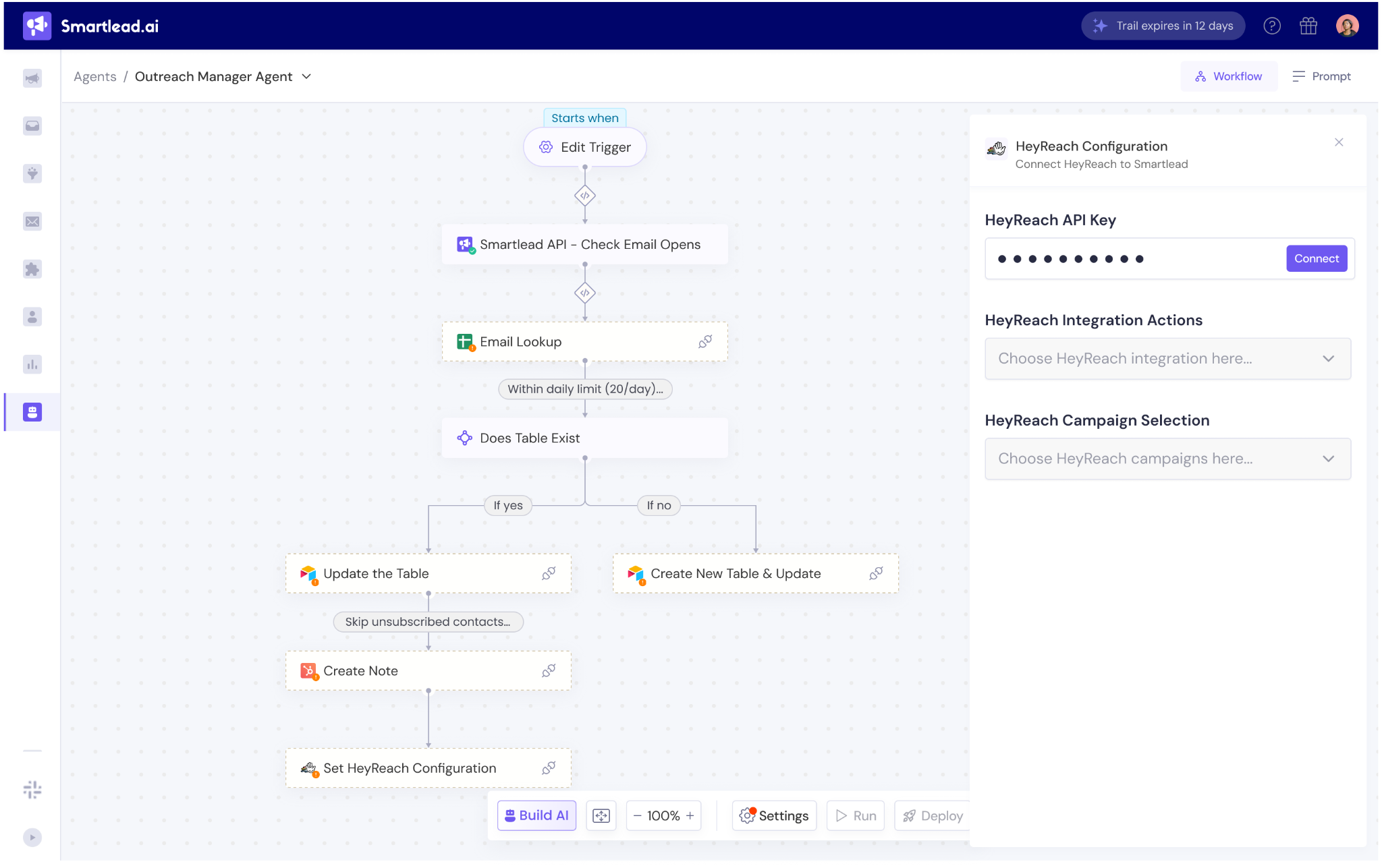This screenshot has height=868, width=1382.
Task: Expand HeyReach Campaign Selection dropdown
Action: tap(1167, 459)
